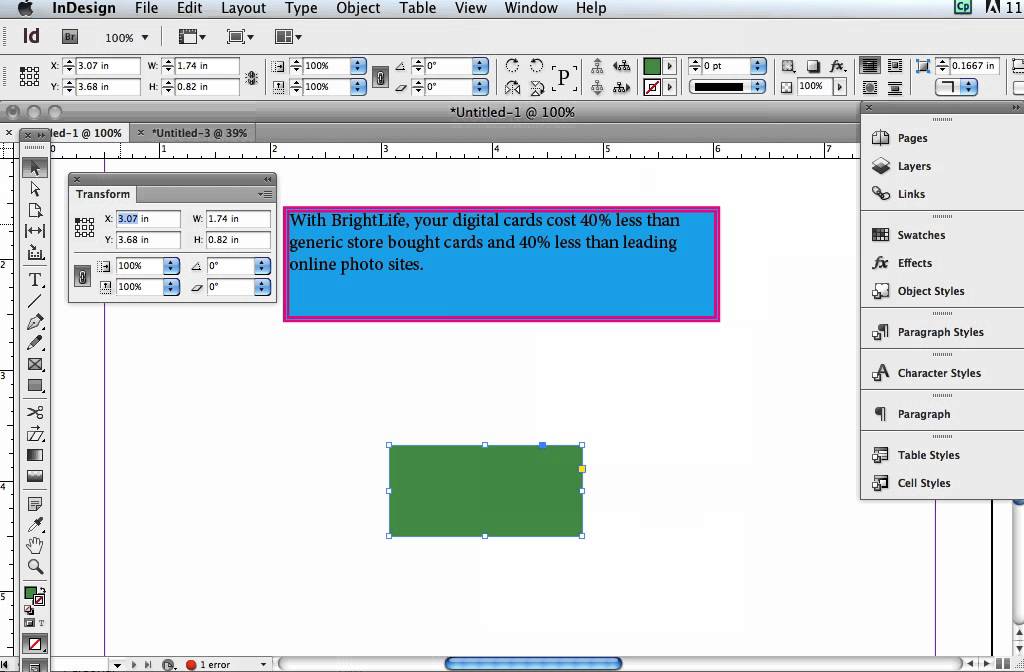Click the fx effects icon in control bar

click(837, 65)
